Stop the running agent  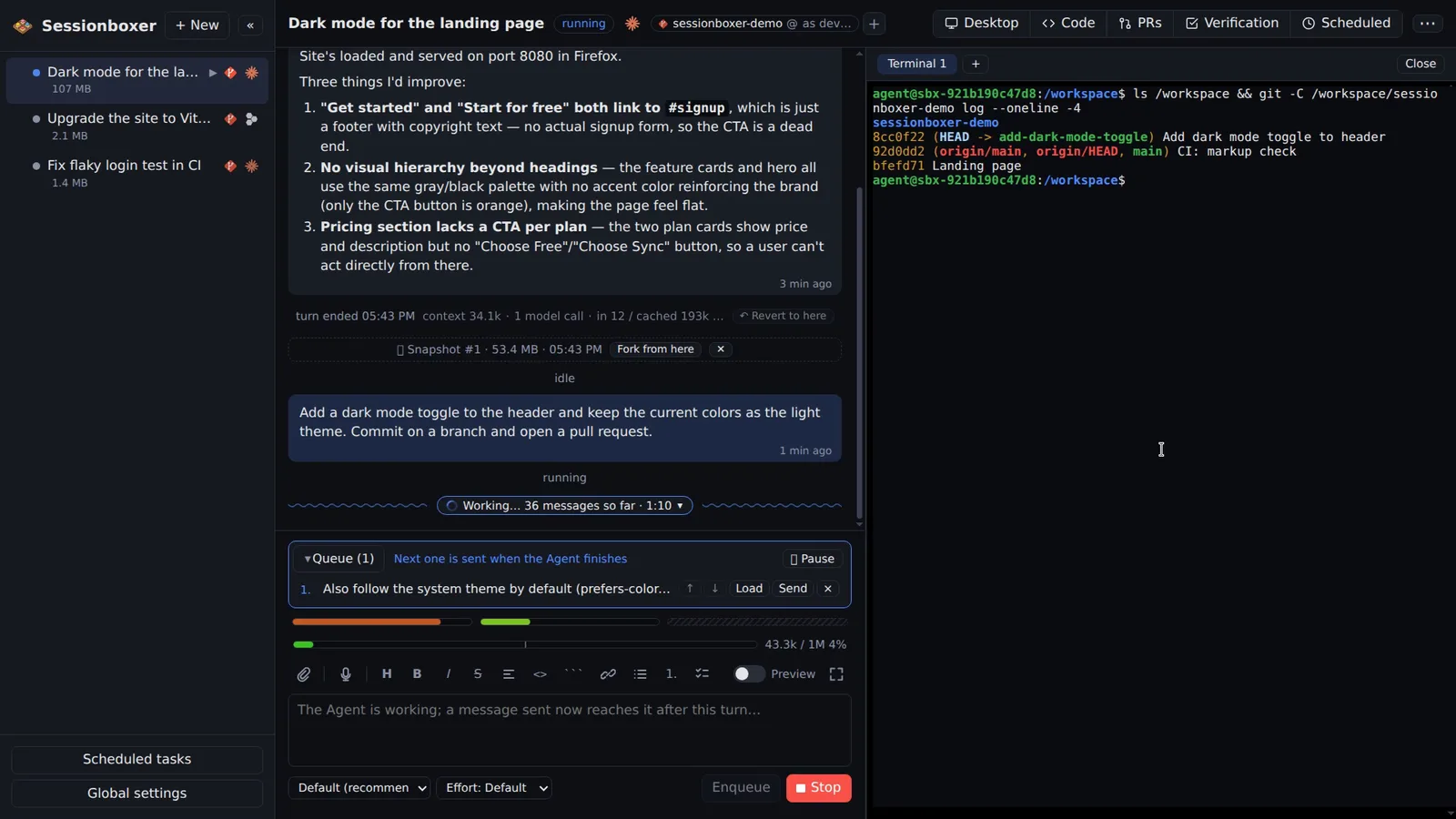818,788
